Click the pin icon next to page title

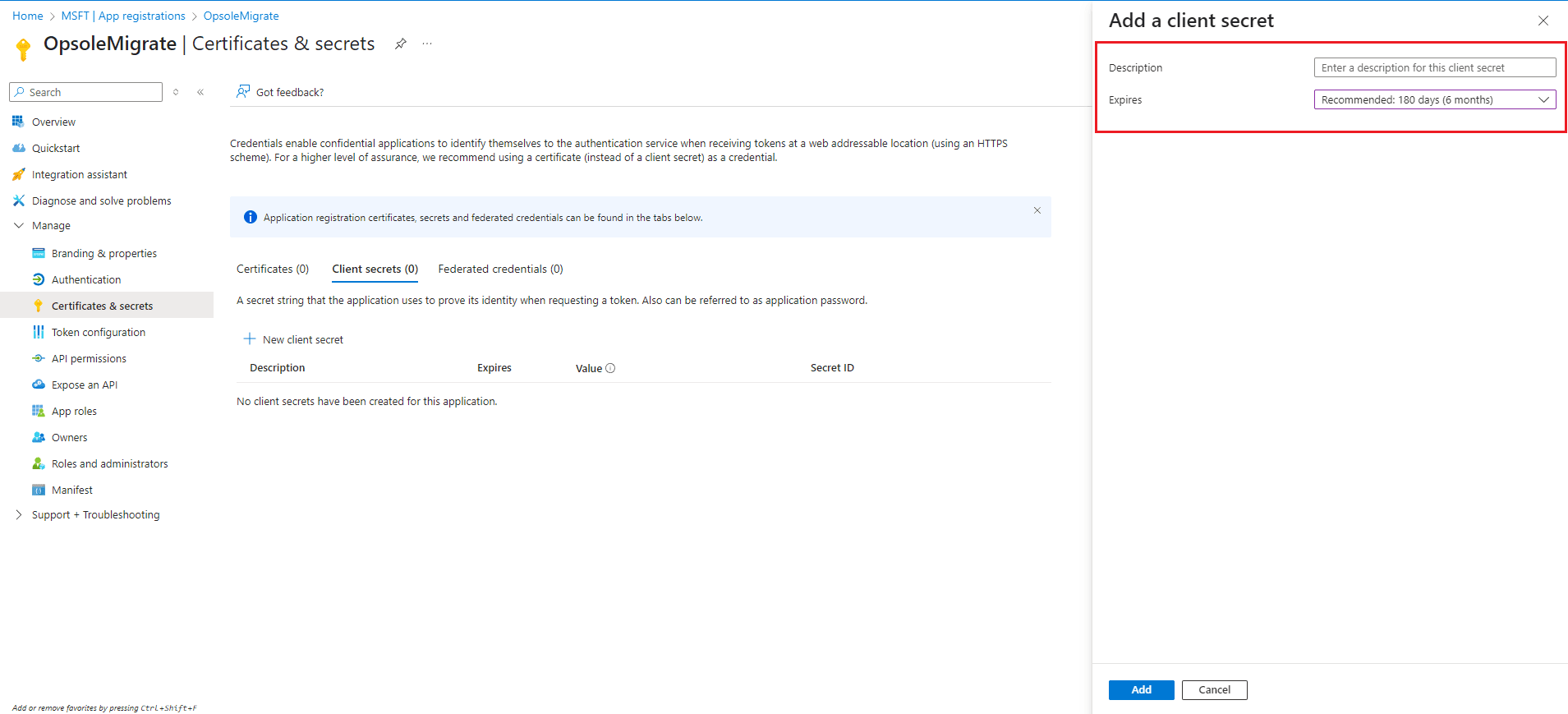pyautogui.click(x=400, y=44)
